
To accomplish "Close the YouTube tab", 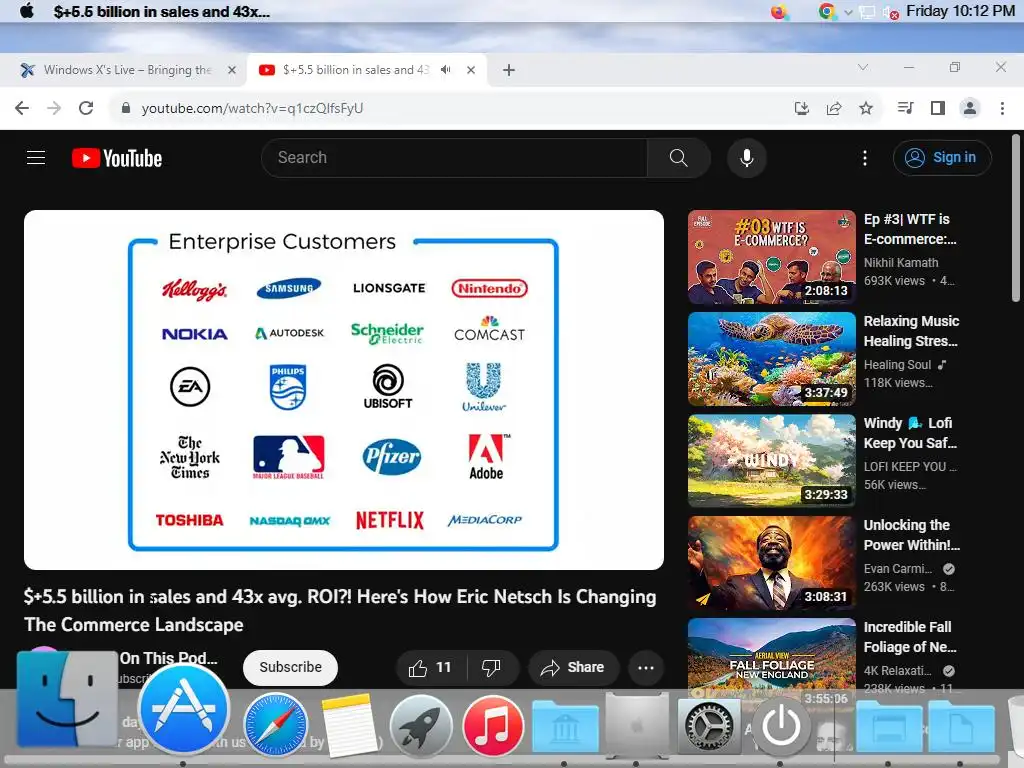I will click(471, 70).
